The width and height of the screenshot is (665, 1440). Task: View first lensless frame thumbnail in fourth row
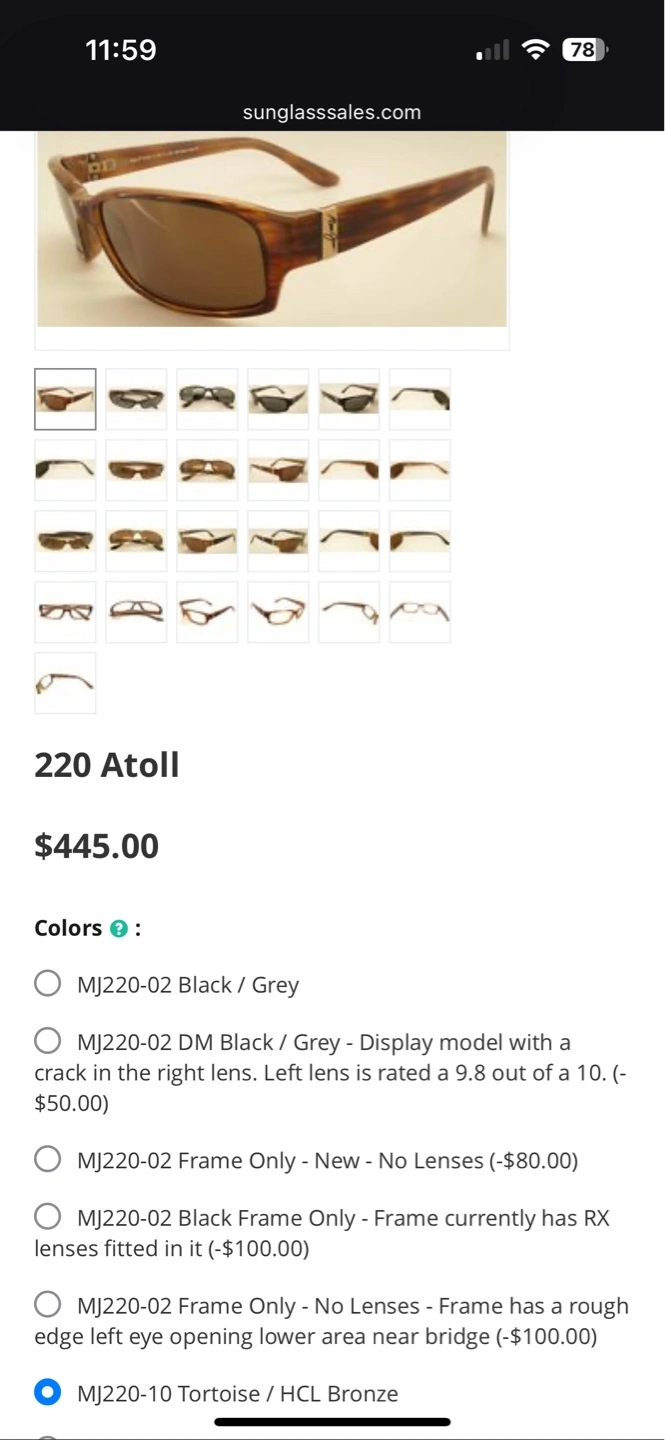[x=65, y=612]
